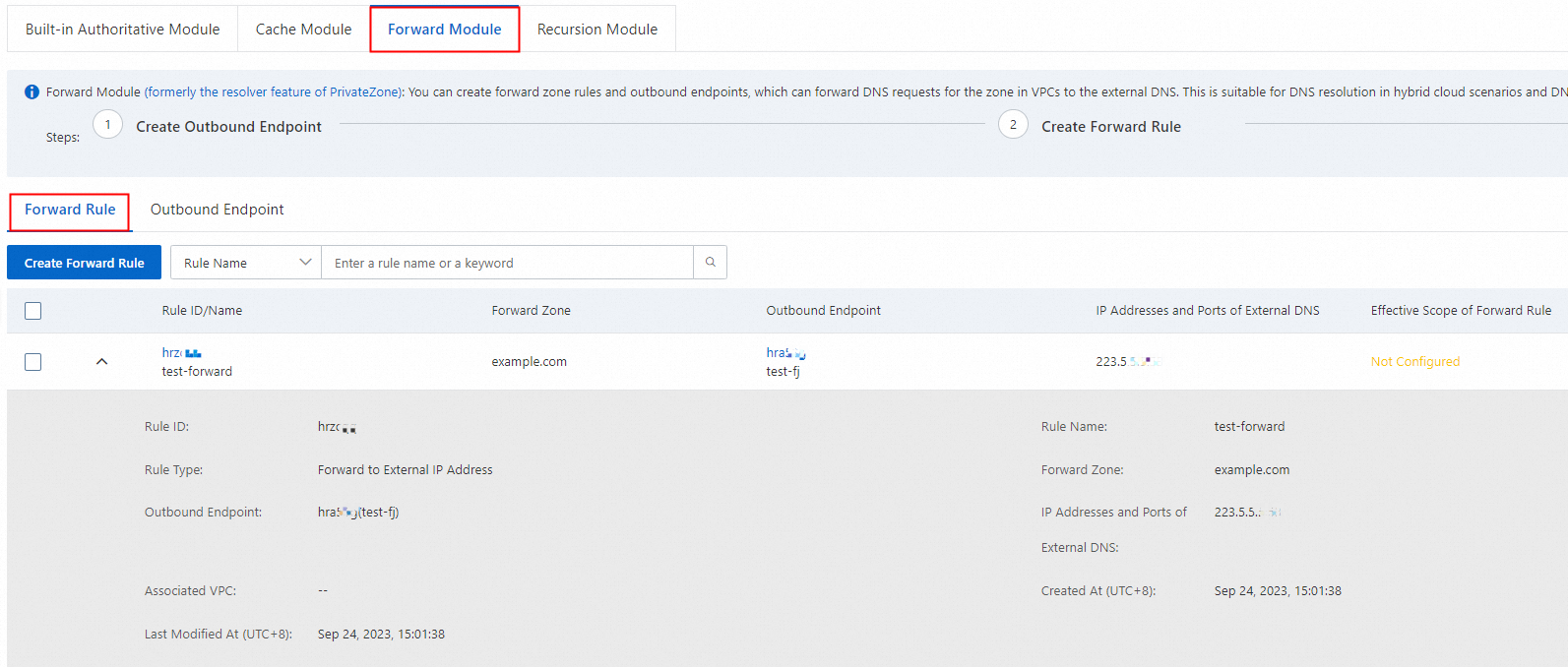
Task: Click step 1 circle icon
Action: tap(108, 125)
